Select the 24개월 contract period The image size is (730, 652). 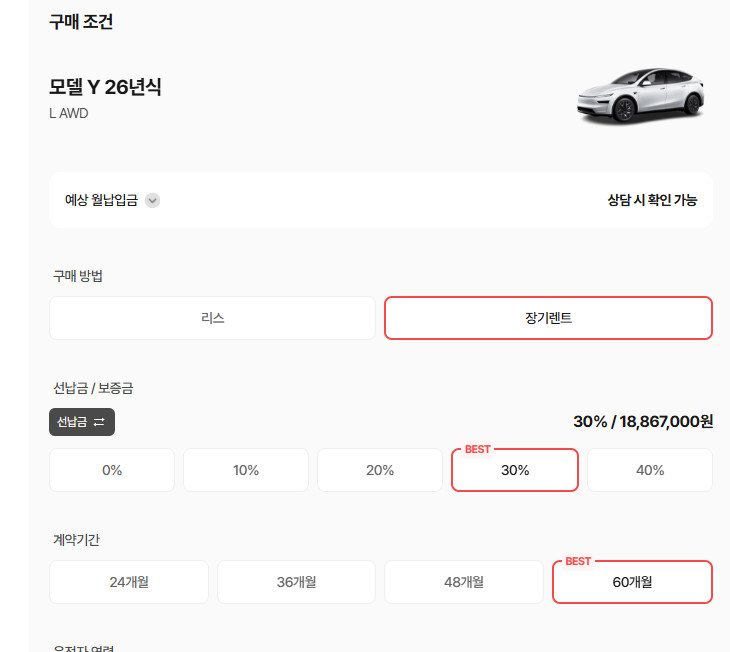(x=129, y=582)
